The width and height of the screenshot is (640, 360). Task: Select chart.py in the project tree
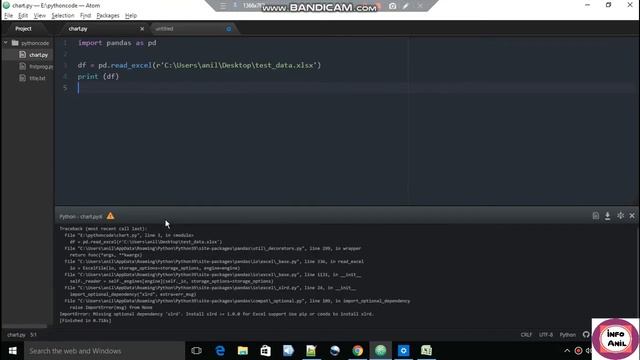38,55
